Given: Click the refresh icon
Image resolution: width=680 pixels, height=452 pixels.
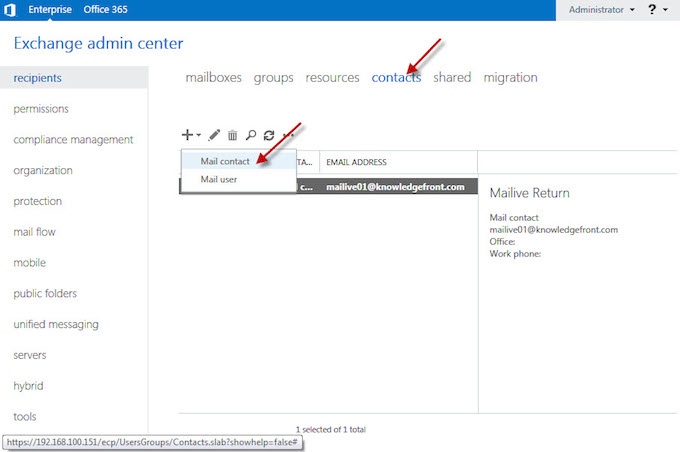Looking at the screenshot, I should tap(269, 135).
